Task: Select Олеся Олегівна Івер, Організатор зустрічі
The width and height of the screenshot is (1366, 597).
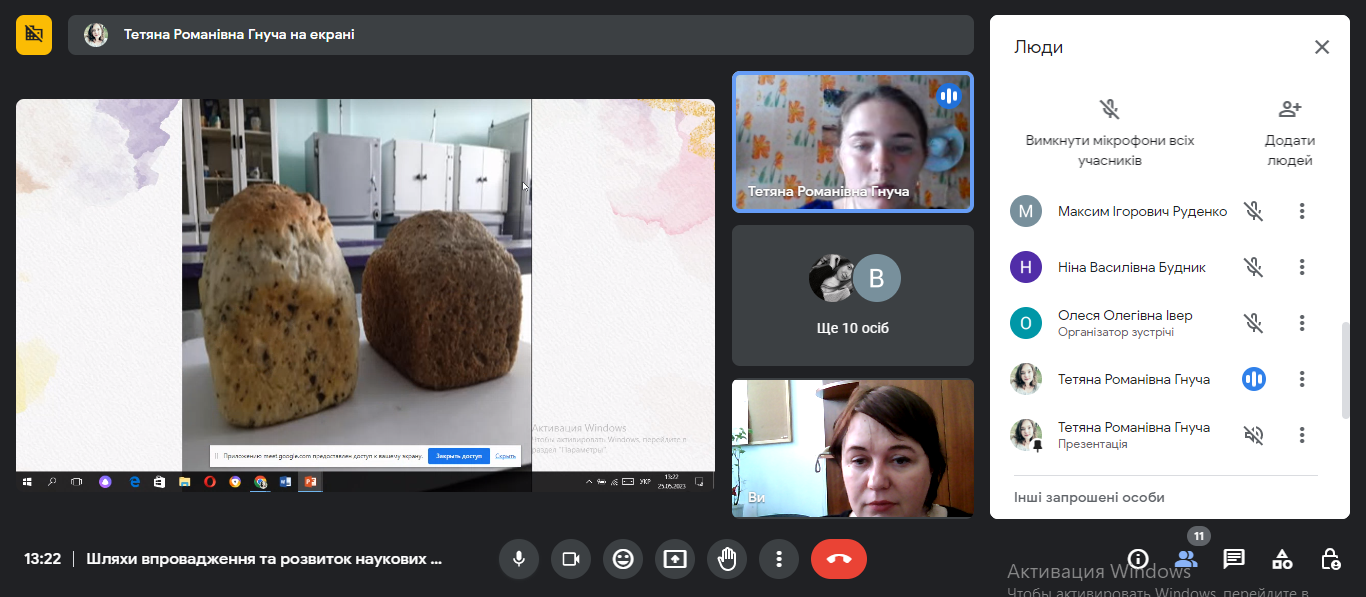Action: click(x=1125, y=323)
